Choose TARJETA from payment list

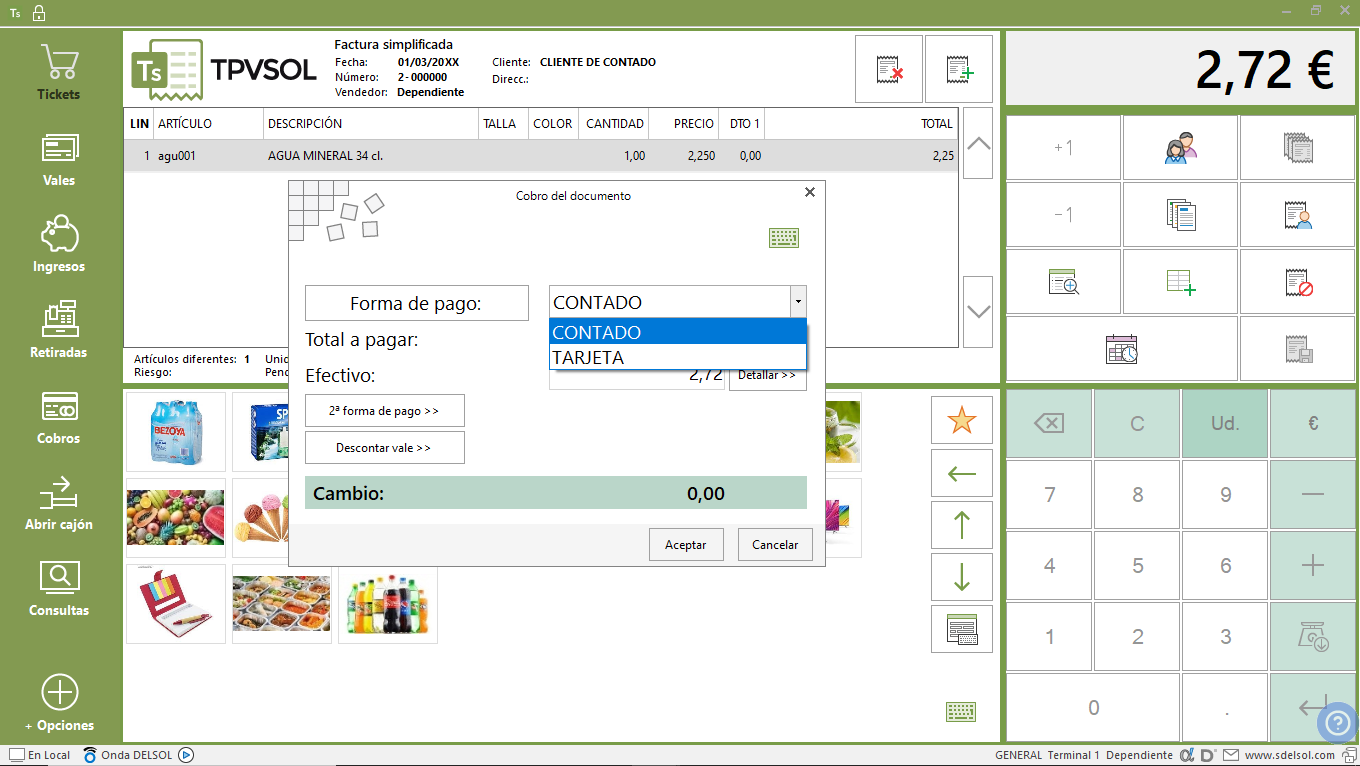coord(678,357)
